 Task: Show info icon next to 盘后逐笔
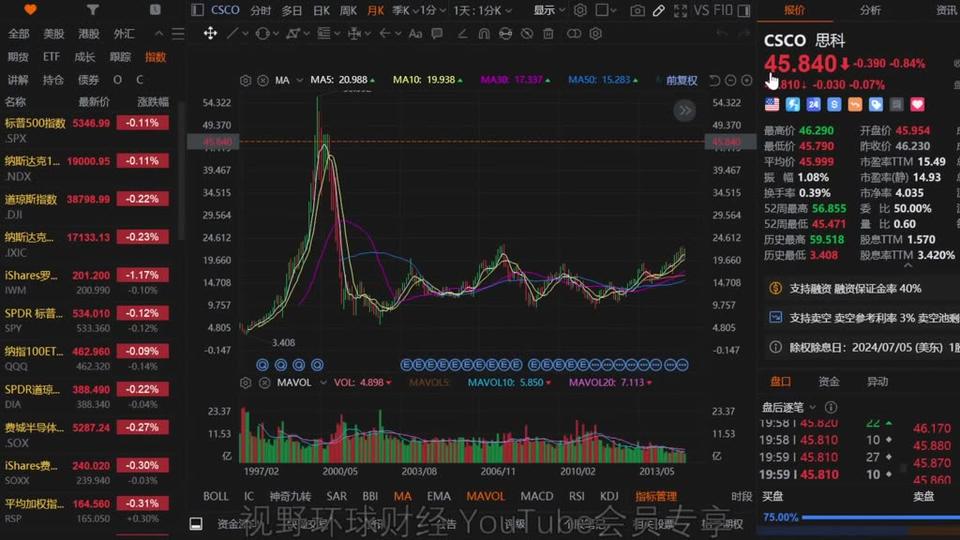831,407
